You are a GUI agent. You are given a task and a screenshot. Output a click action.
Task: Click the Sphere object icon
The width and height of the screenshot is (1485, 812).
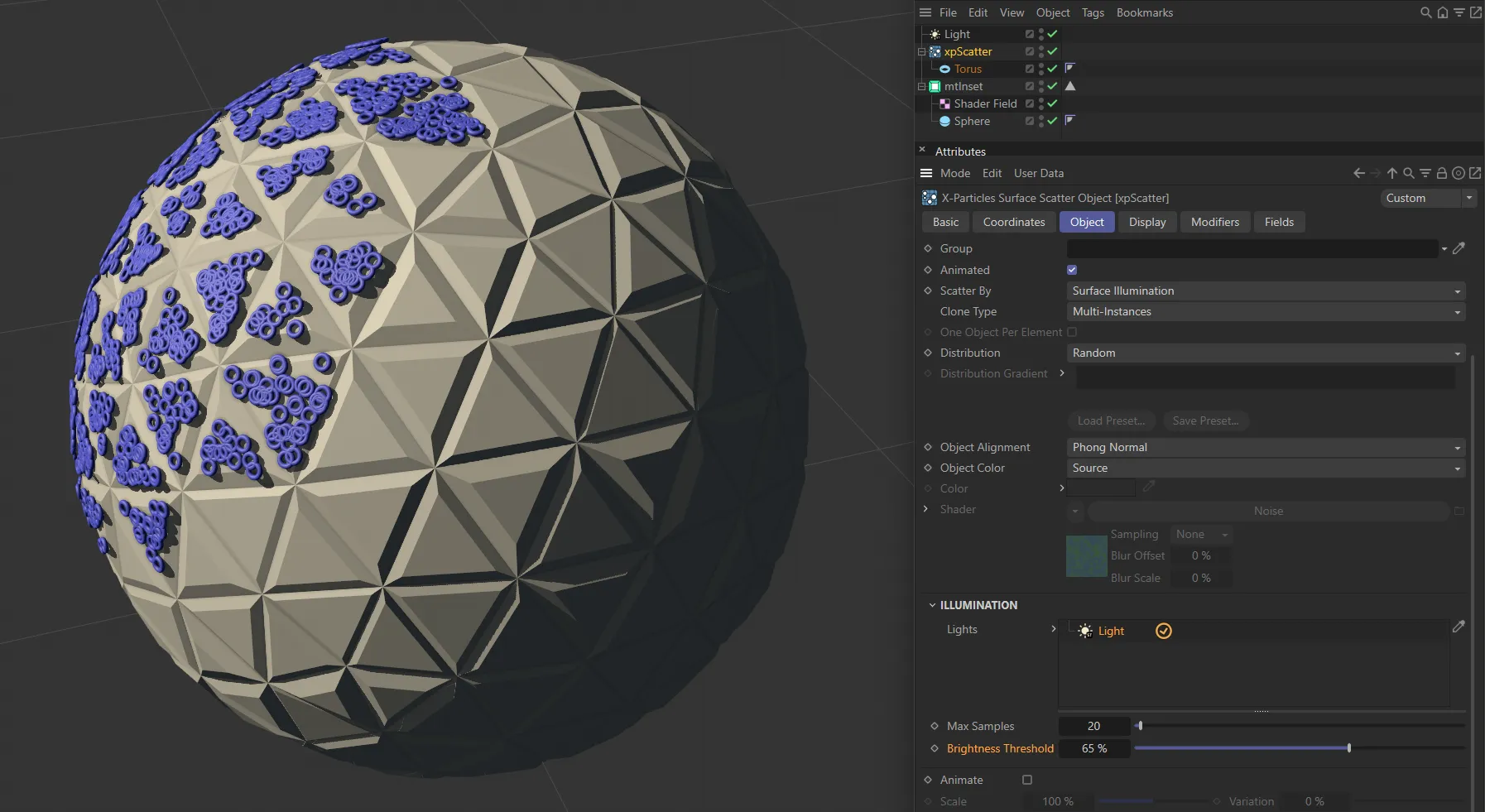tap(946, 121)
